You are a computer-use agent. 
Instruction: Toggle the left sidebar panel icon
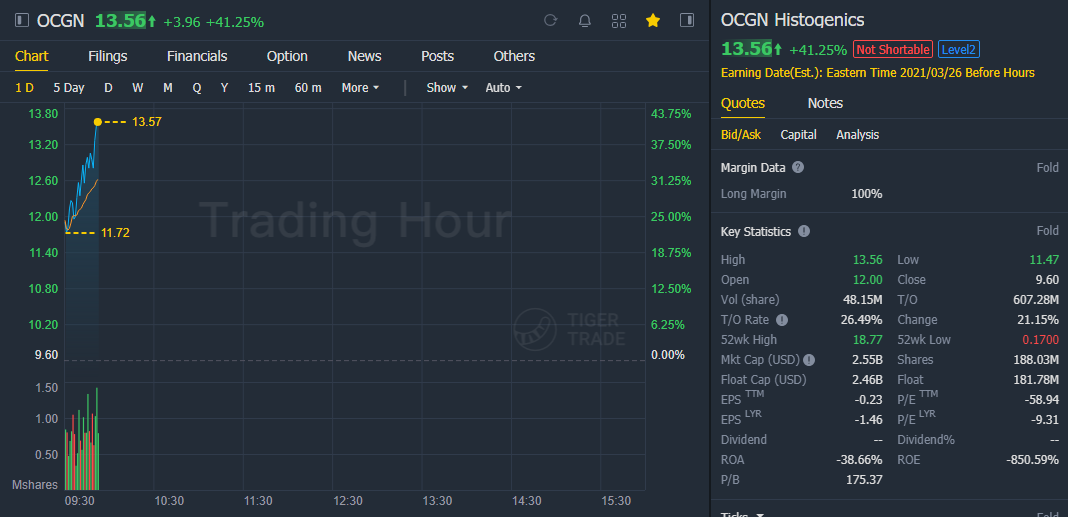tap(22, 20)
